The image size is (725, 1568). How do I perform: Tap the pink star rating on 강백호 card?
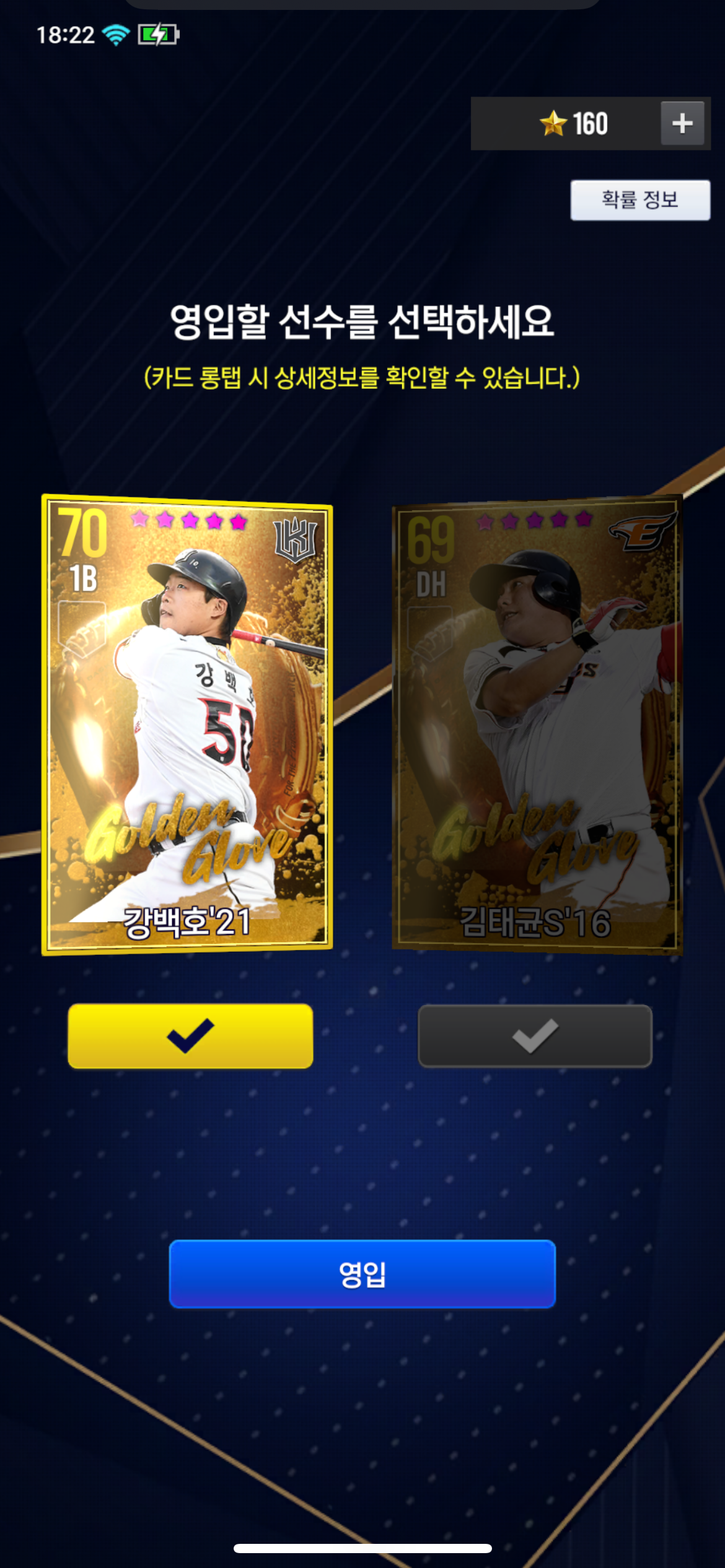189,520
